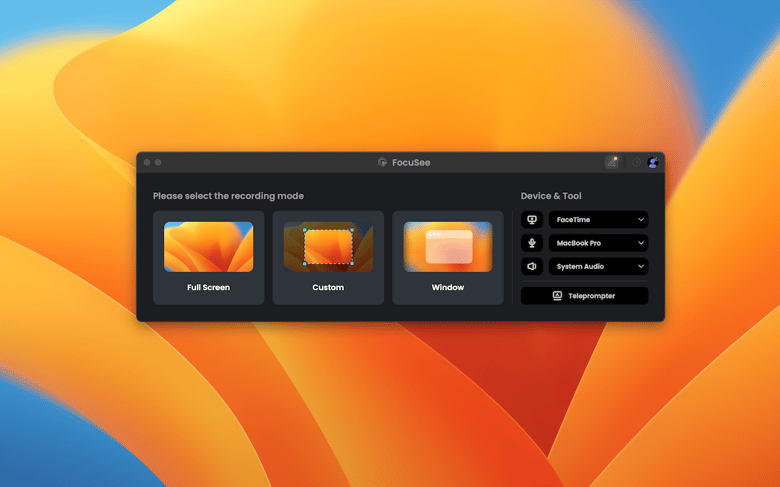Open the recording history clock icon
Viewport: 780px width, 487px height.
(x=636, y=162)
